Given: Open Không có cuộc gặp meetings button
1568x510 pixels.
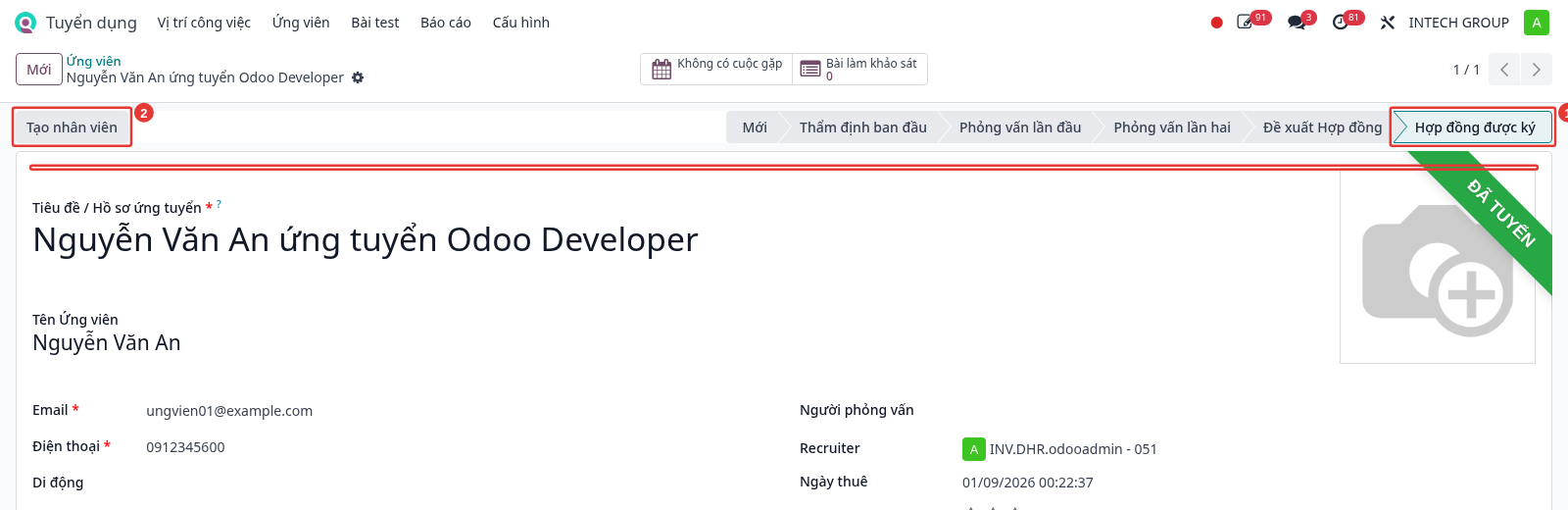Looking at the screenshot, I should click(716, 70).
